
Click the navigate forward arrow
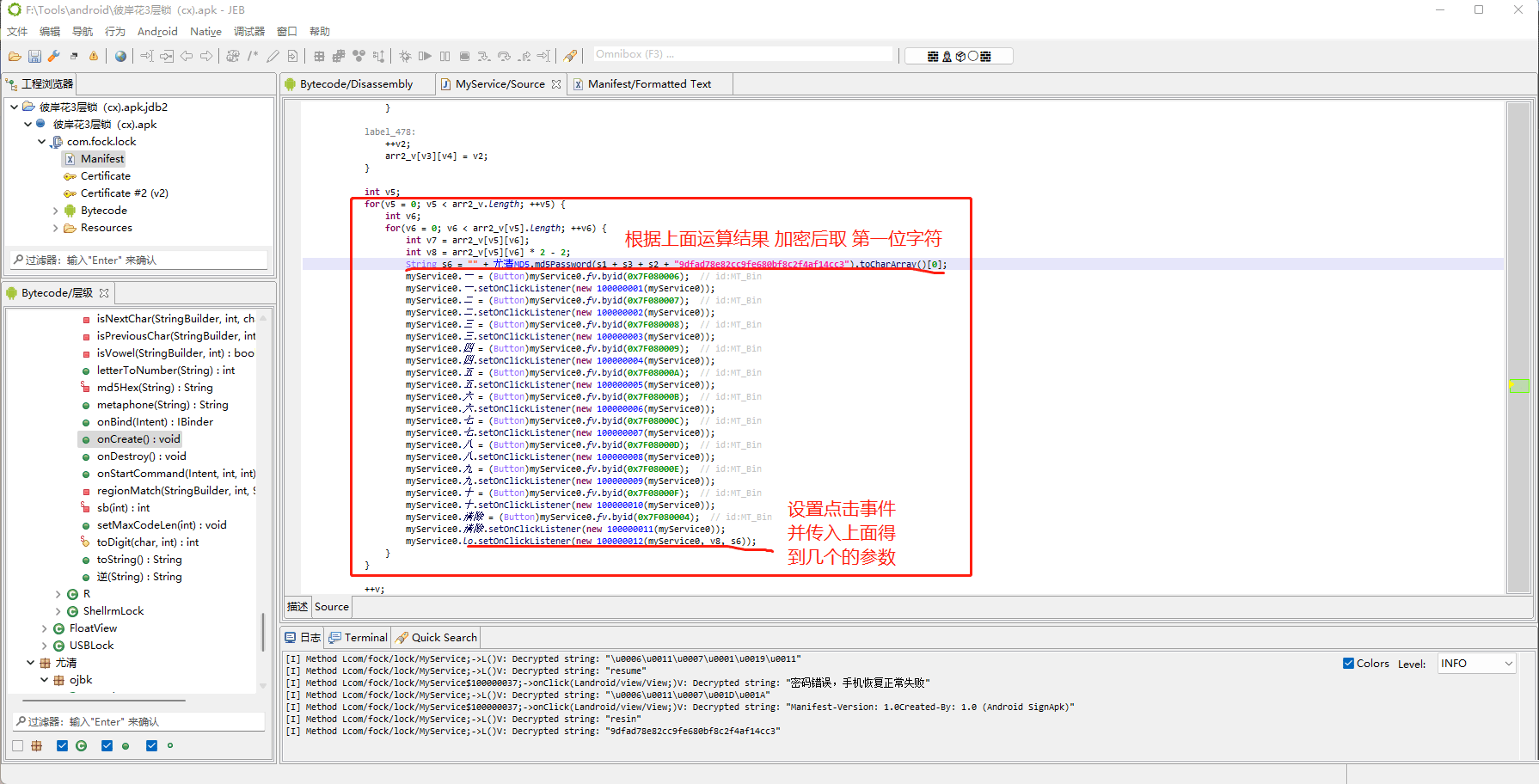tap(206, 56)
